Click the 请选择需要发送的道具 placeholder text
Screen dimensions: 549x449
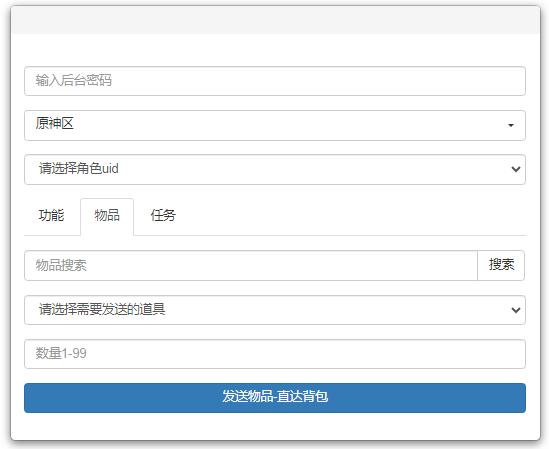(x=102, y=309)
